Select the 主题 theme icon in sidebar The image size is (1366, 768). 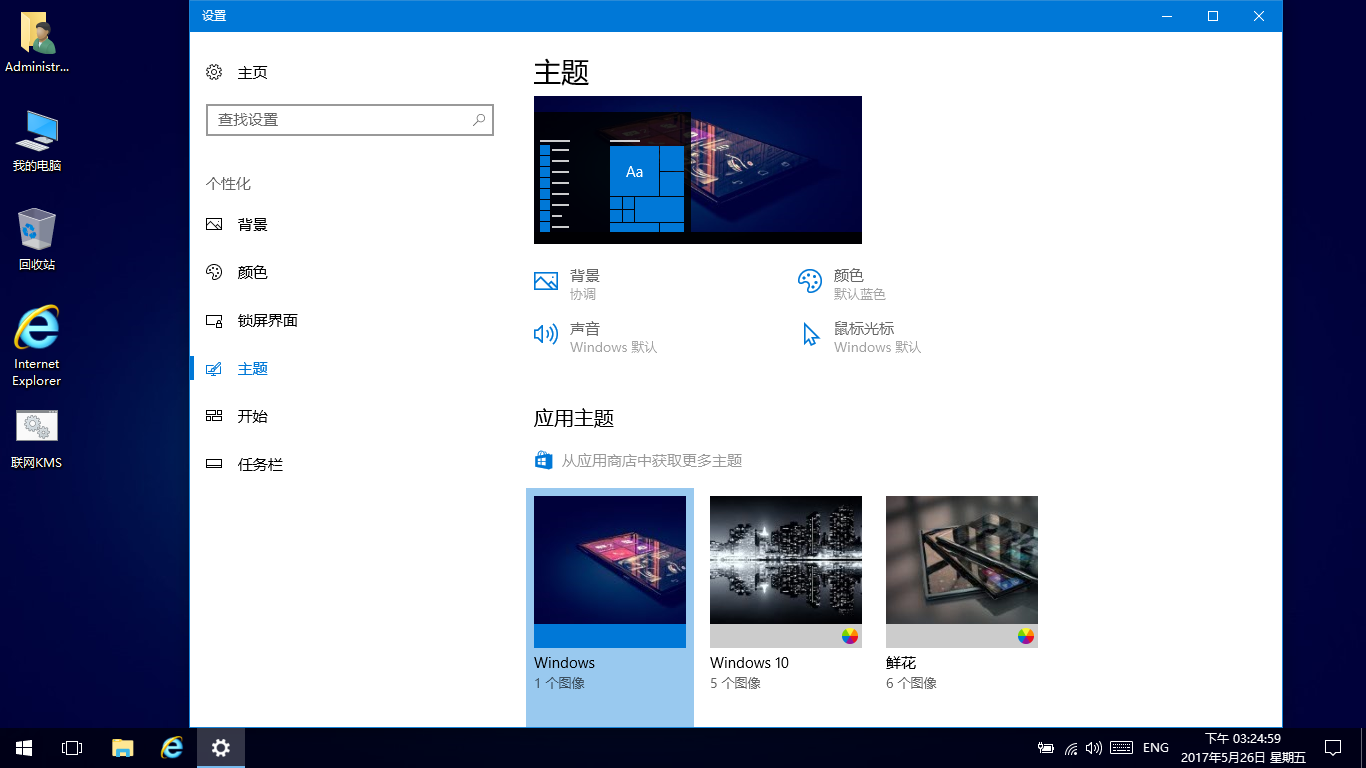214,369
